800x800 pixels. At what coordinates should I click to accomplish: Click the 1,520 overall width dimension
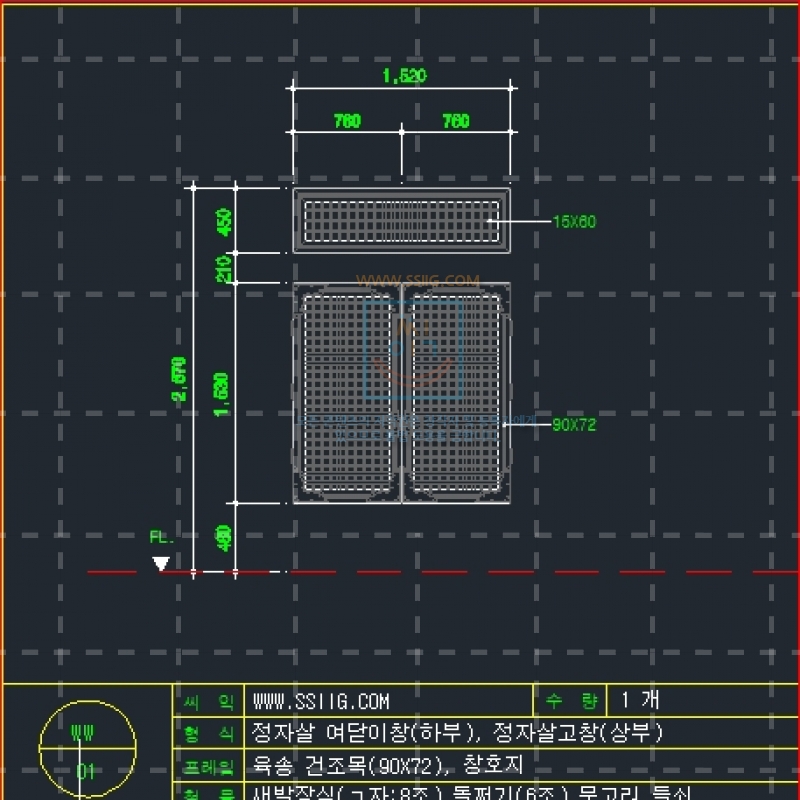pos(404,76)
